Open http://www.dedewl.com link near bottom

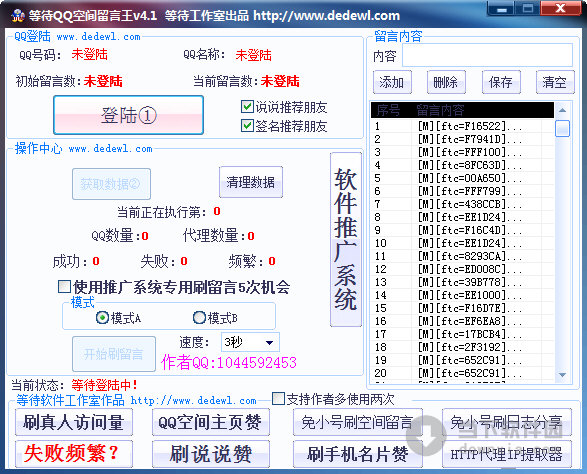pos(194,401)
